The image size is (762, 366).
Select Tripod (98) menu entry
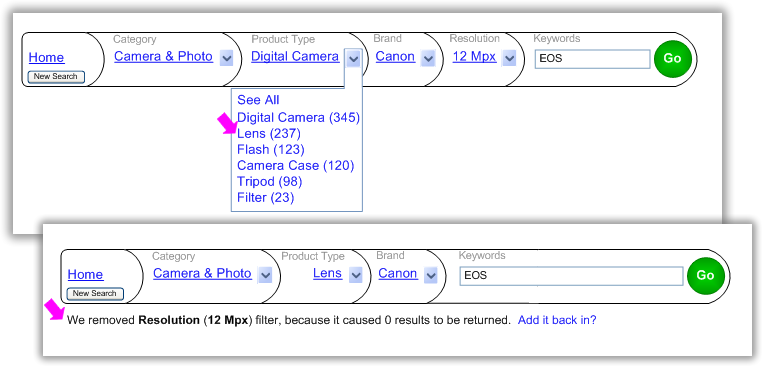coord(270,182)
